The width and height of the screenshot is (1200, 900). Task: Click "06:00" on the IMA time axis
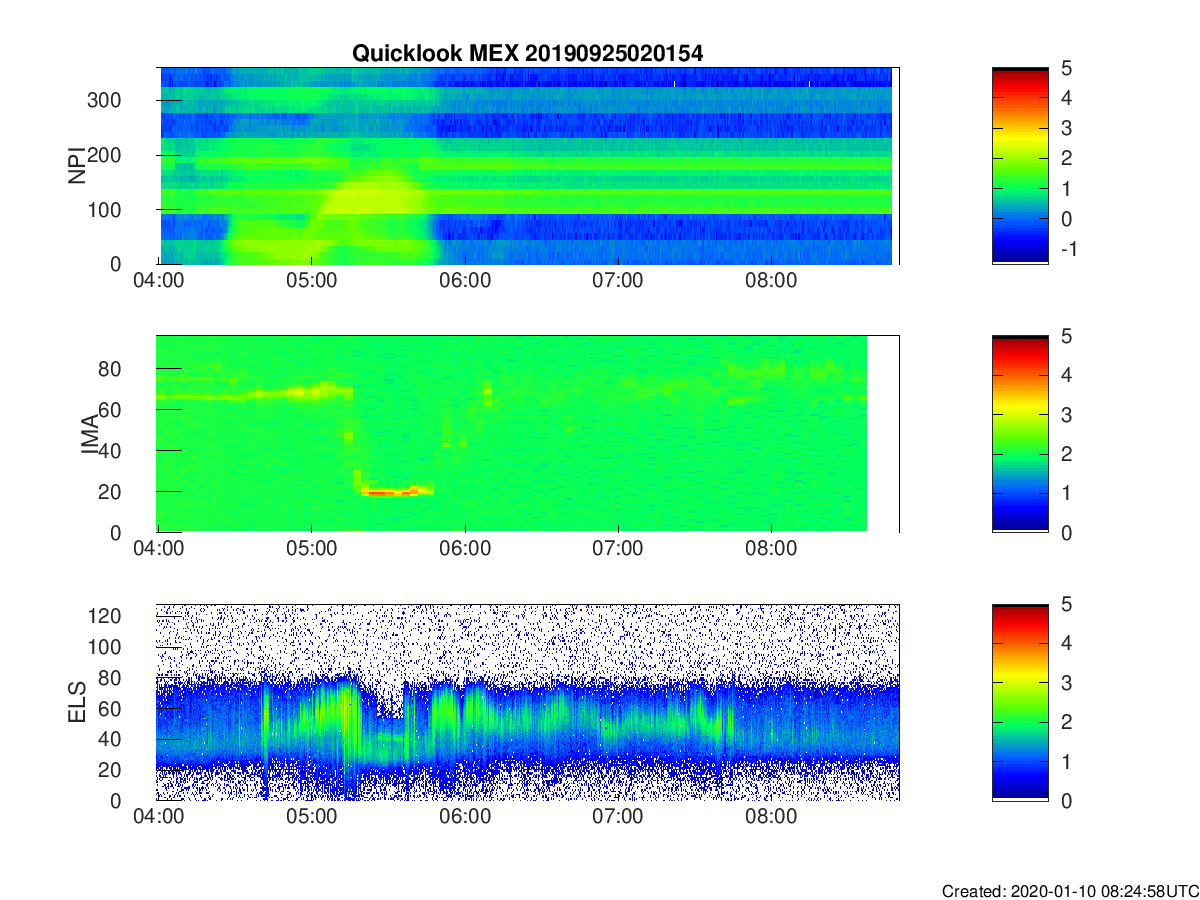click(465, 548)
